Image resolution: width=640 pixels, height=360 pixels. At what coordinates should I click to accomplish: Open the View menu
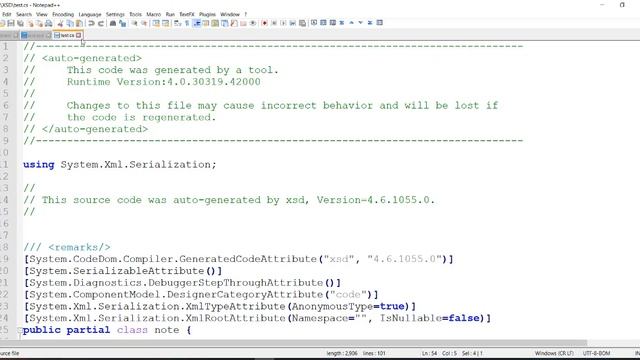[42, 14]
